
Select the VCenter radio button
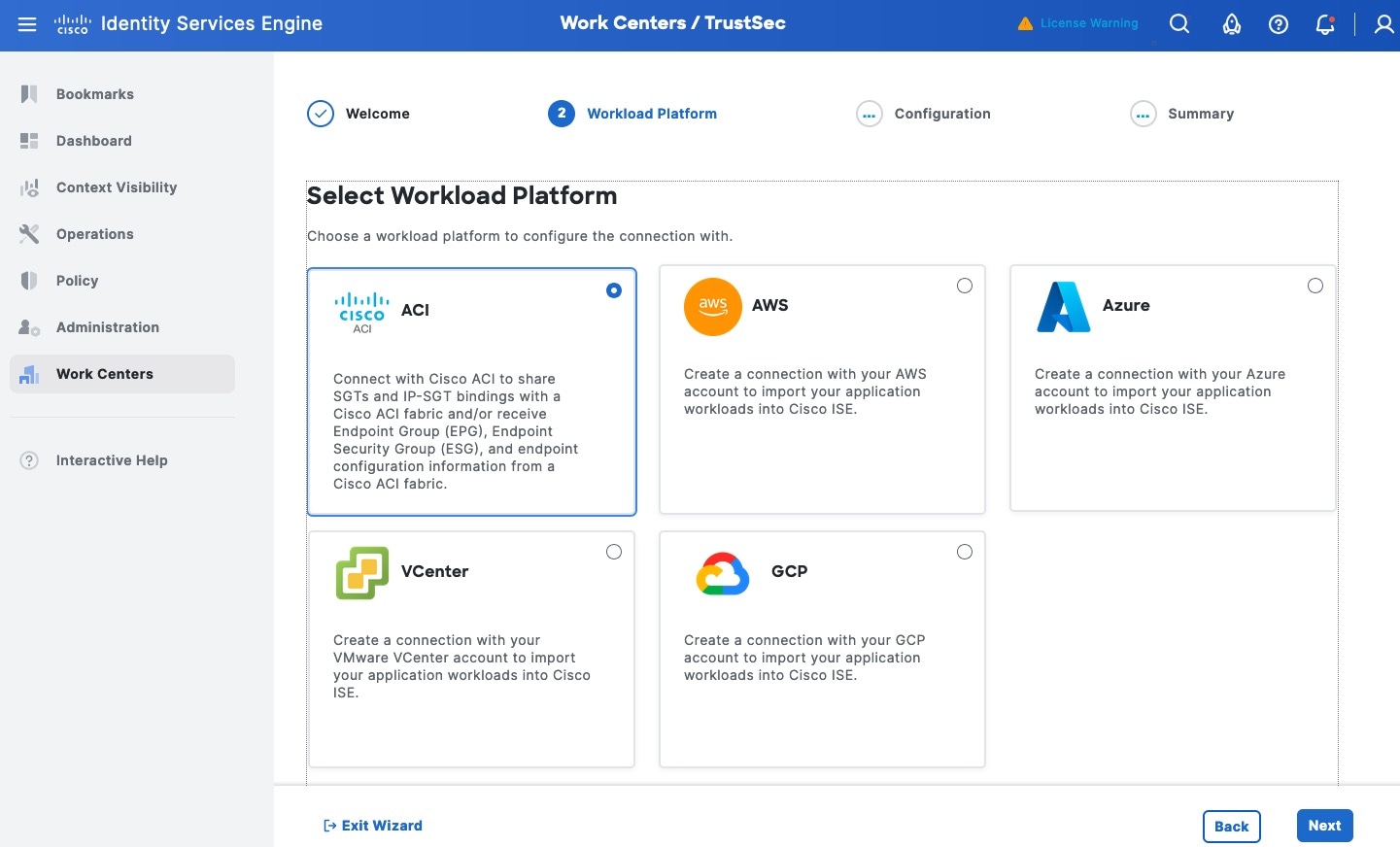pos(614,552)
